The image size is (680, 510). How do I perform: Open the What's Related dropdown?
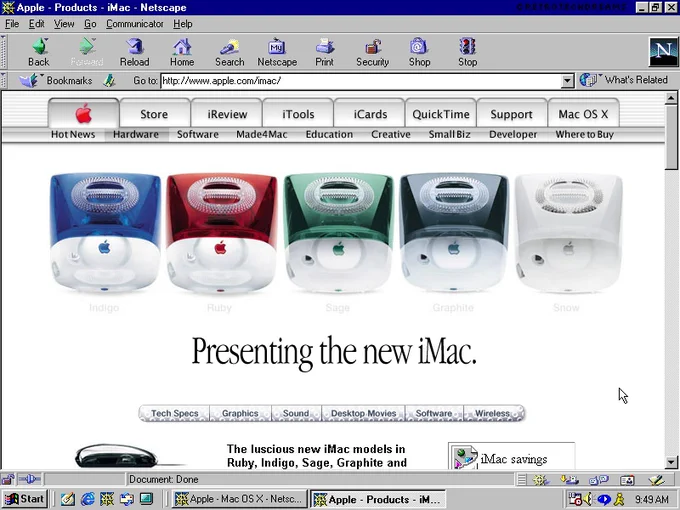pos(624,80)
